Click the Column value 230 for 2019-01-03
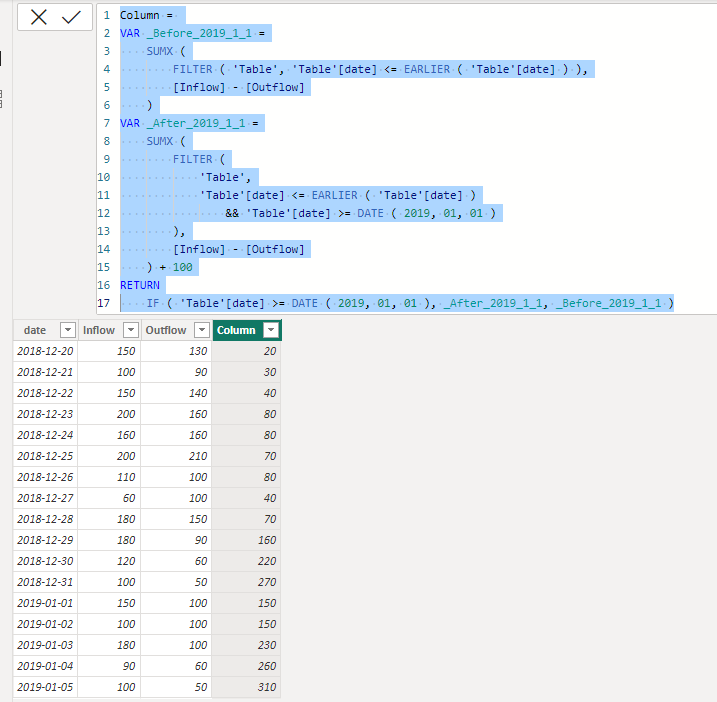This screenshot has height=702, width=717. point(246,645)
